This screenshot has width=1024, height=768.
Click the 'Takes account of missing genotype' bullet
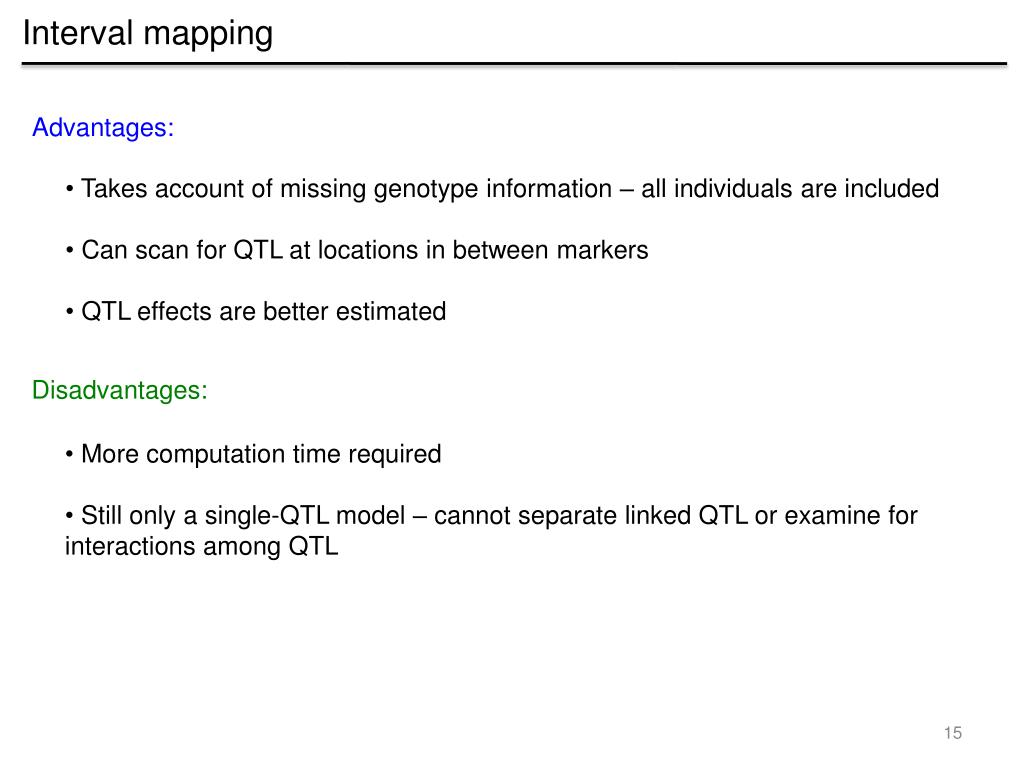(x=502, y=189)
